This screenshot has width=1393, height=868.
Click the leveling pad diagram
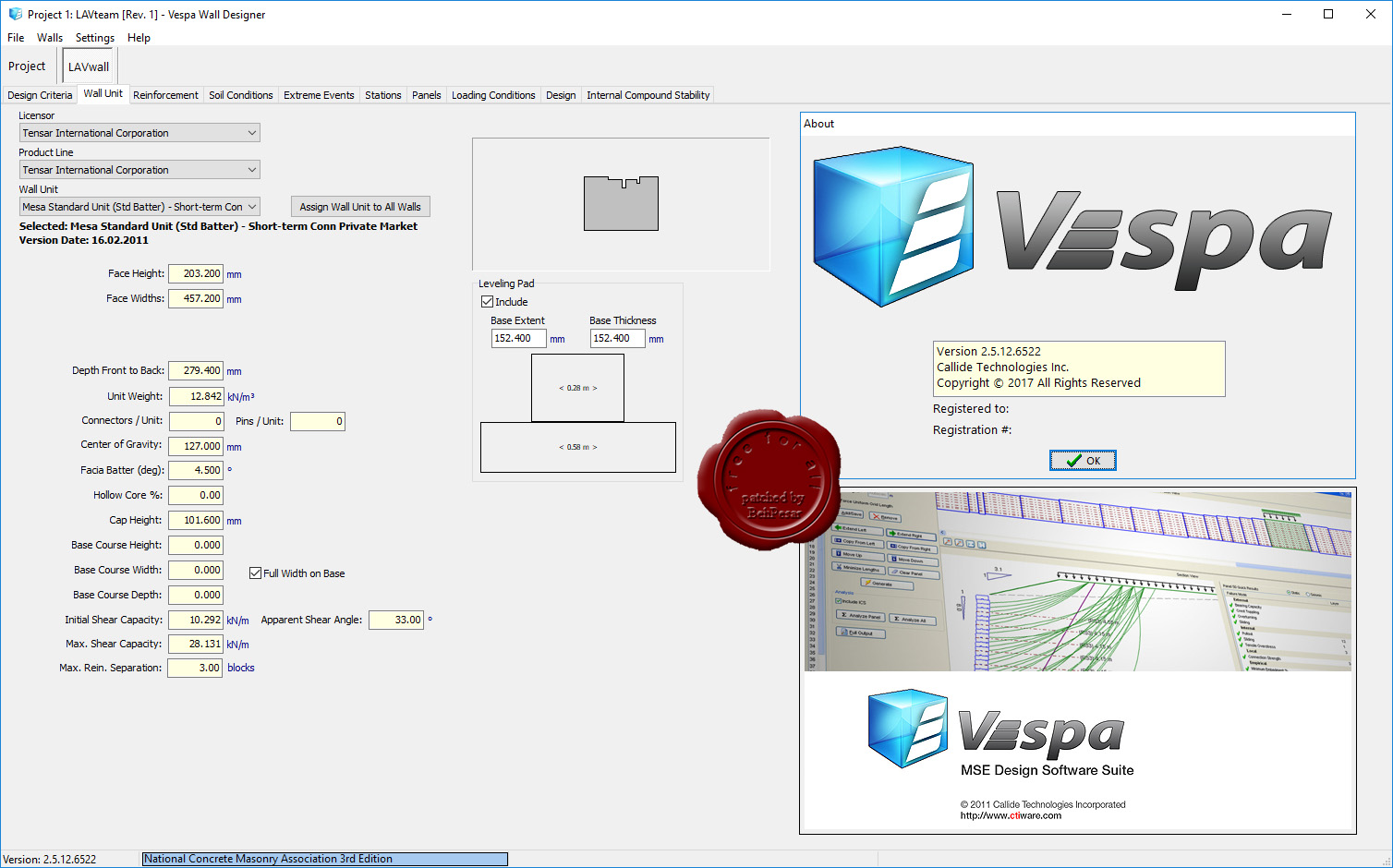coord(578,414)
